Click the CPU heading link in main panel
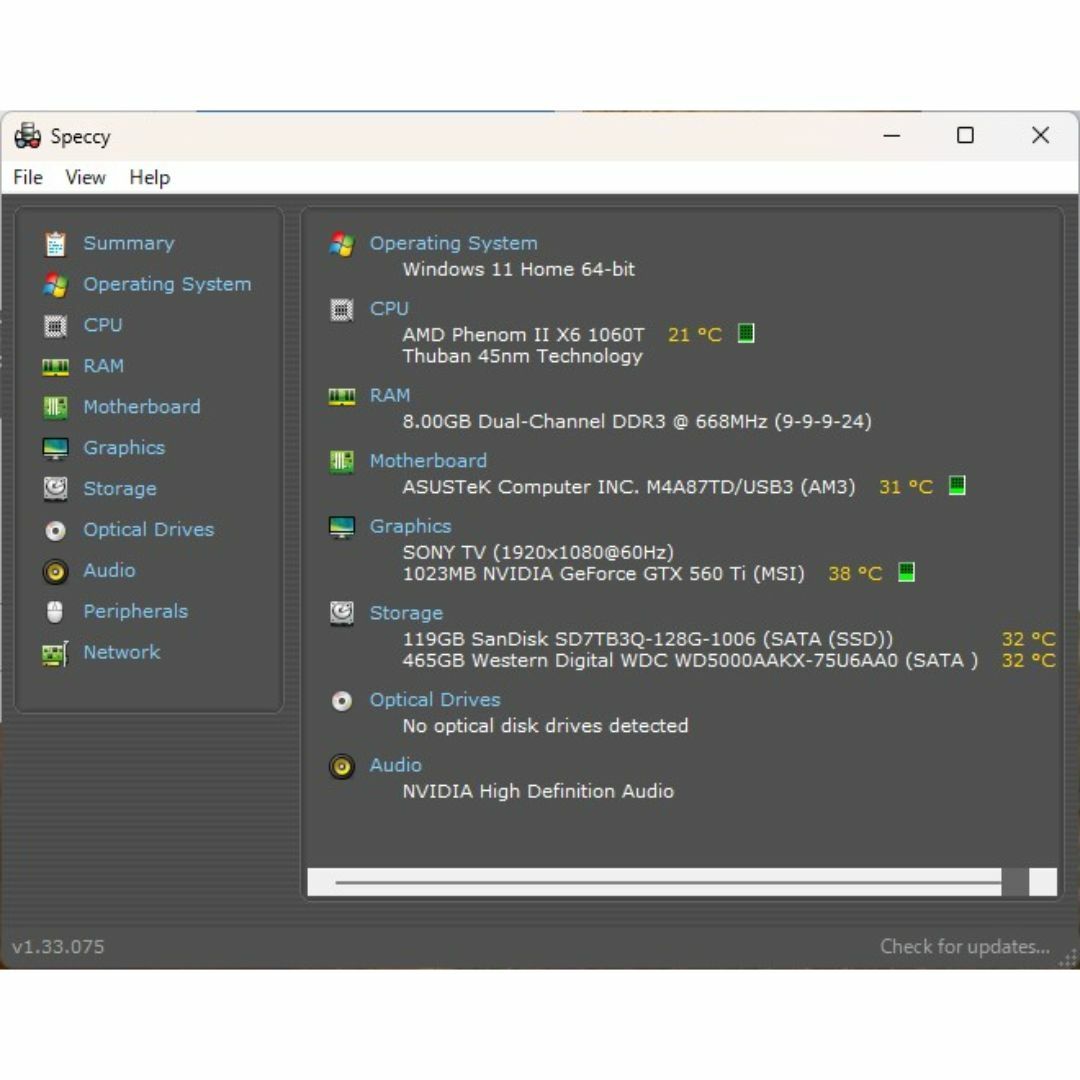Screen dimensions: 1080x1080 [389, 309]
